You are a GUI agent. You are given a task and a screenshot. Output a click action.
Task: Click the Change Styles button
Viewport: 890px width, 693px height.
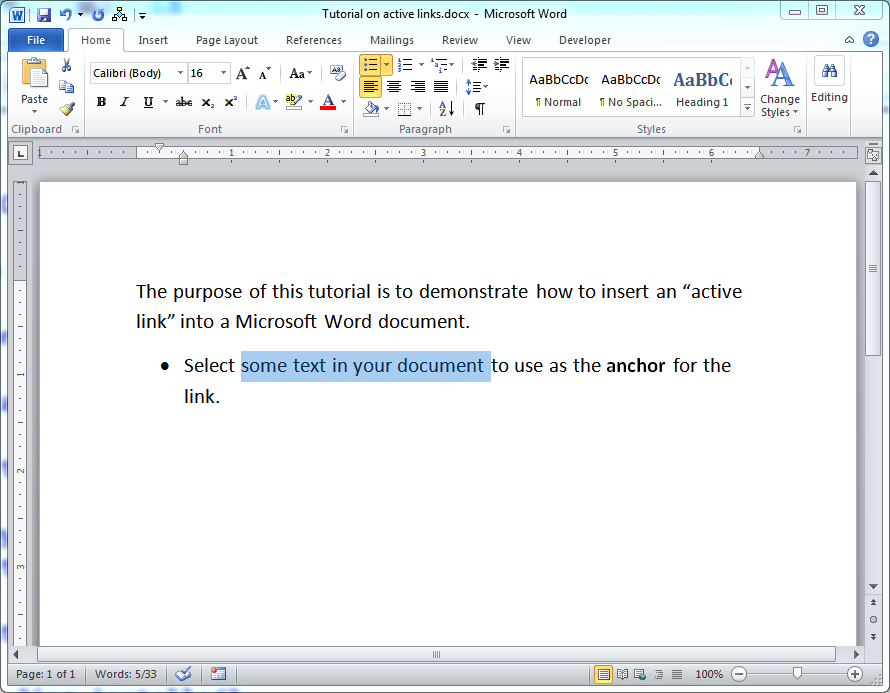point(779,88)
